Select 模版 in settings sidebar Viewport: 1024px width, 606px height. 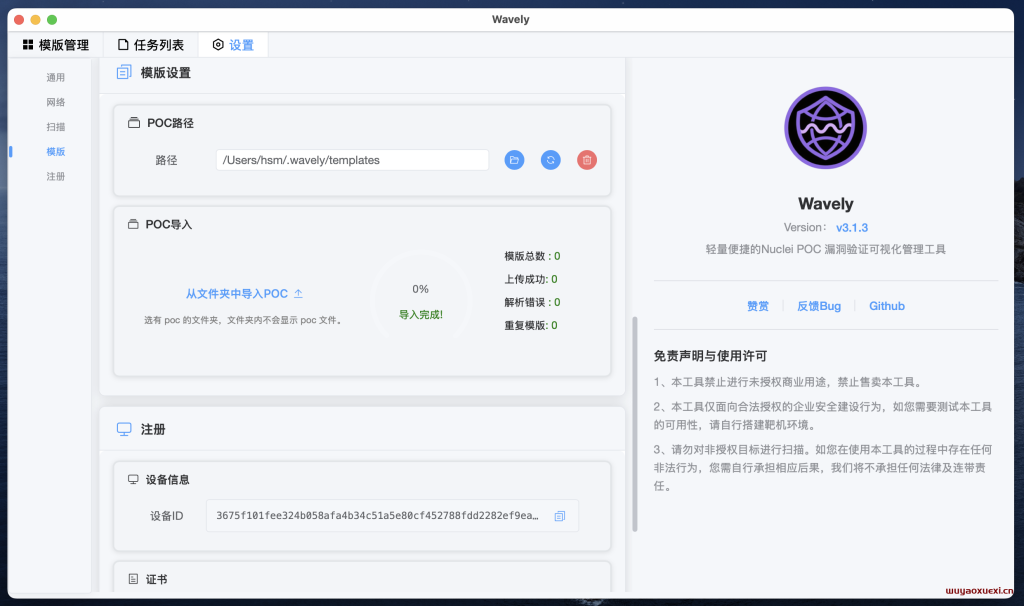pyautogui.click(x=56, y=152)
